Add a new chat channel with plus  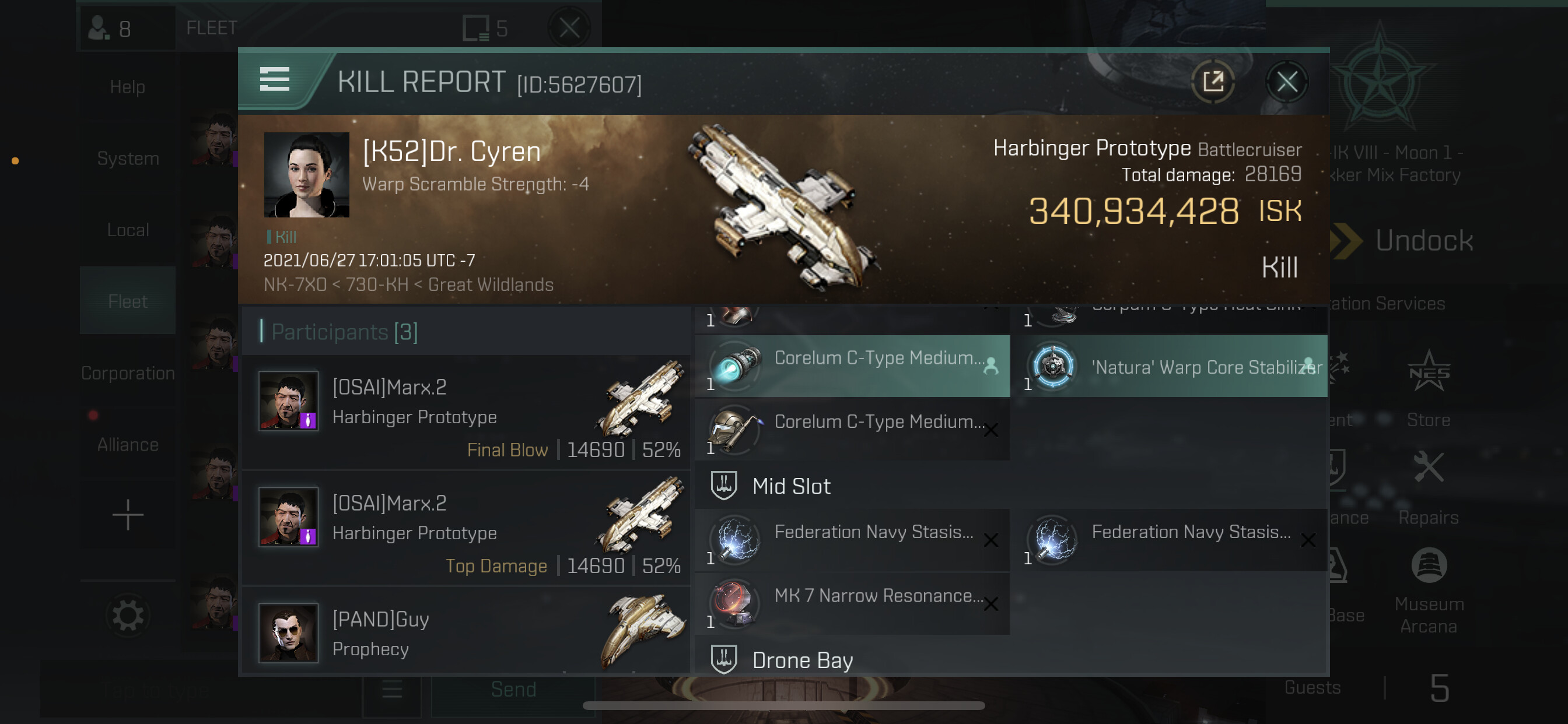pos(128,515)
